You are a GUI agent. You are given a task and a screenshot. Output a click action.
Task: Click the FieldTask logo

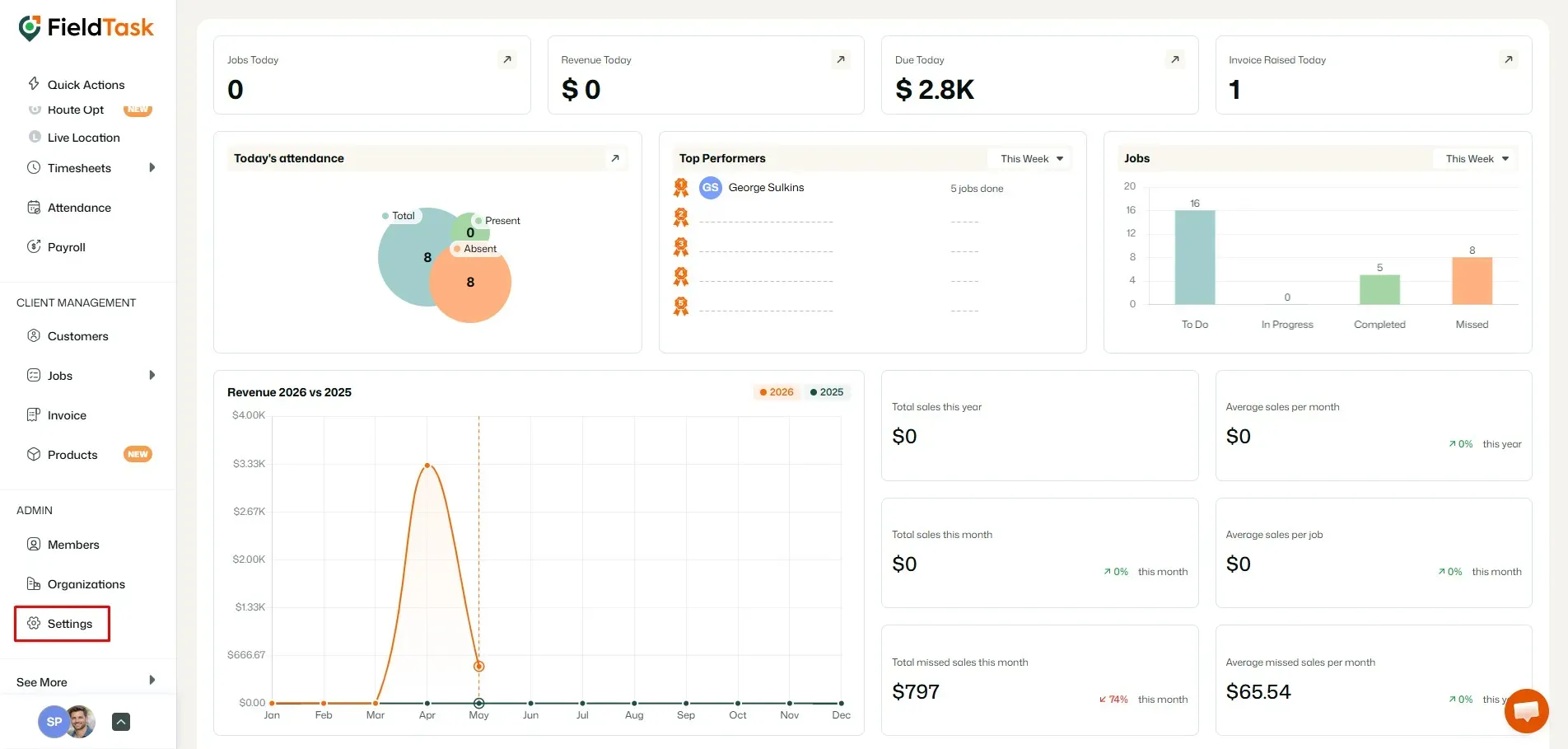(86, 28)
